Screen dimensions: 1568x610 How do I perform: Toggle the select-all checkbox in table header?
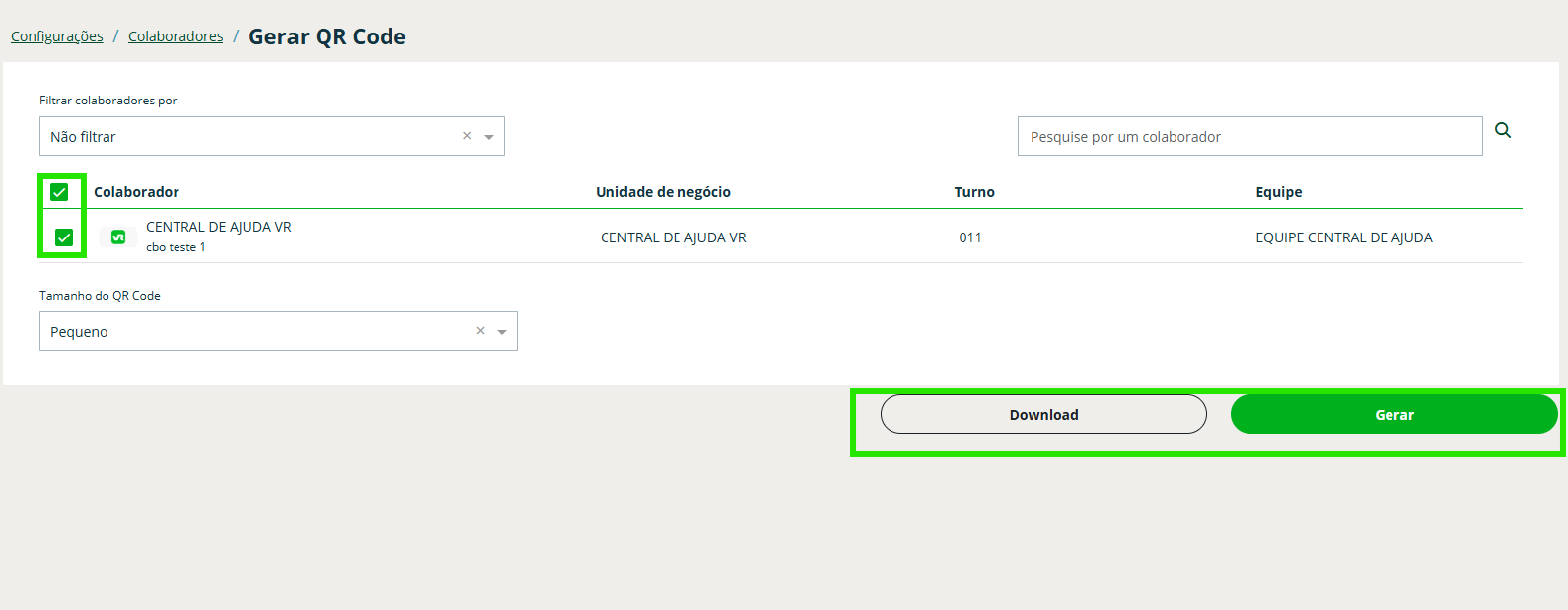click(59, 192)
